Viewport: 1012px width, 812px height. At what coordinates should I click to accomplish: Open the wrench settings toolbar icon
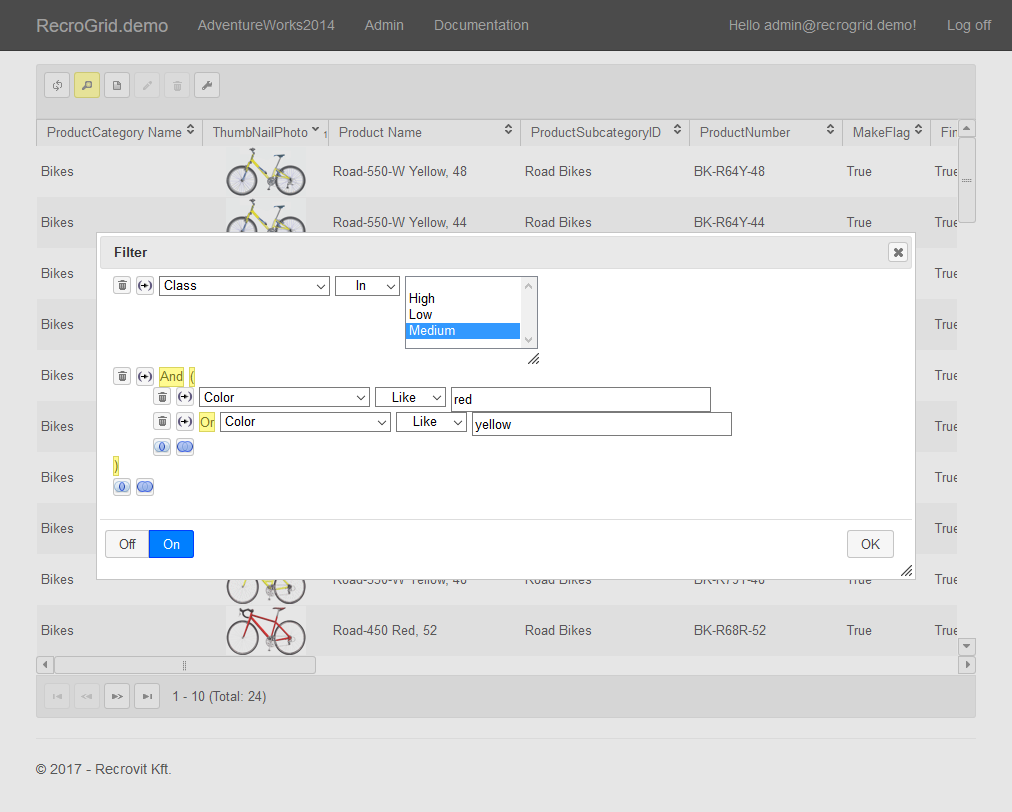(207, 85)
